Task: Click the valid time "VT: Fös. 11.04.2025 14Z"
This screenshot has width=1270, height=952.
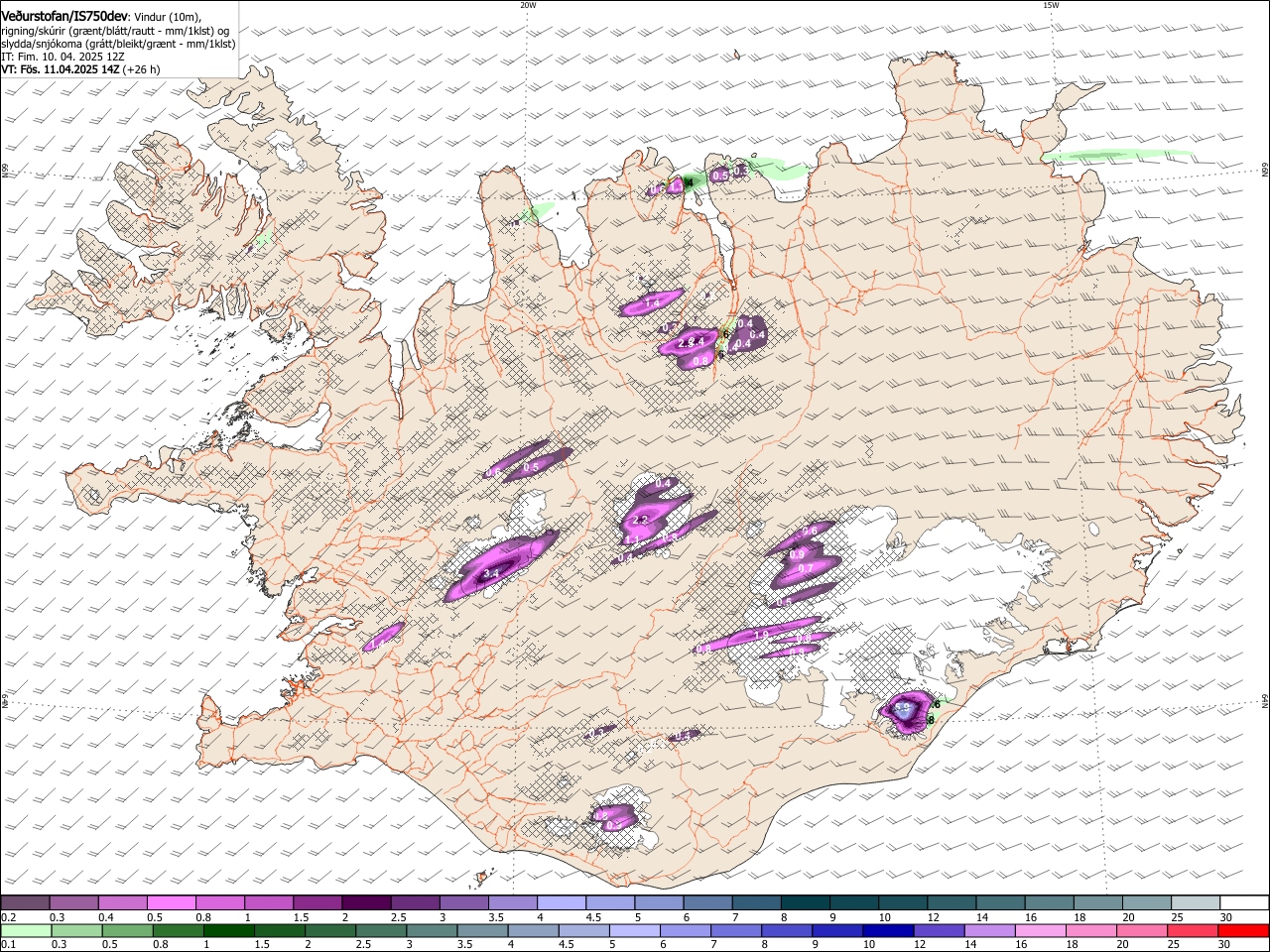Action: [x=61, y=69]
